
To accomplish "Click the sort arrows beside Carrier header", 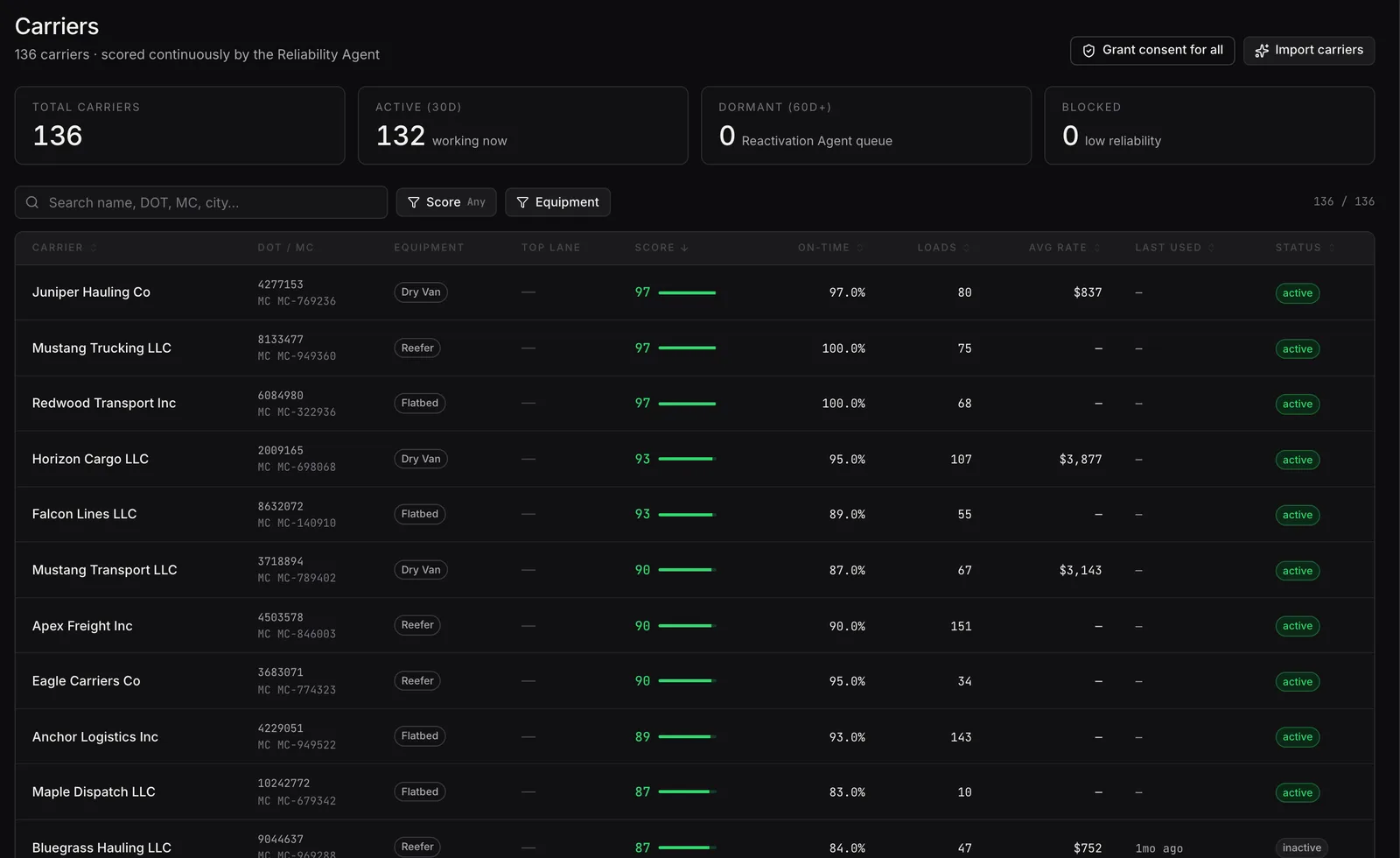I will coord(94,248).
